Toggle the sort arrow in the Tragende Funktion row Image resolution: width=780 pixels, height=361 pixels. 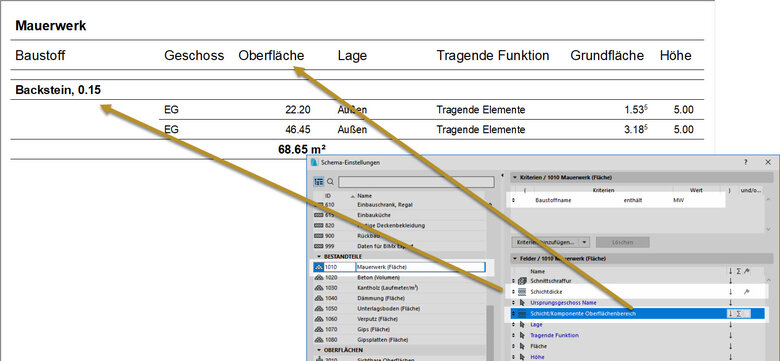pyautogui.click(x=730, y=336)
